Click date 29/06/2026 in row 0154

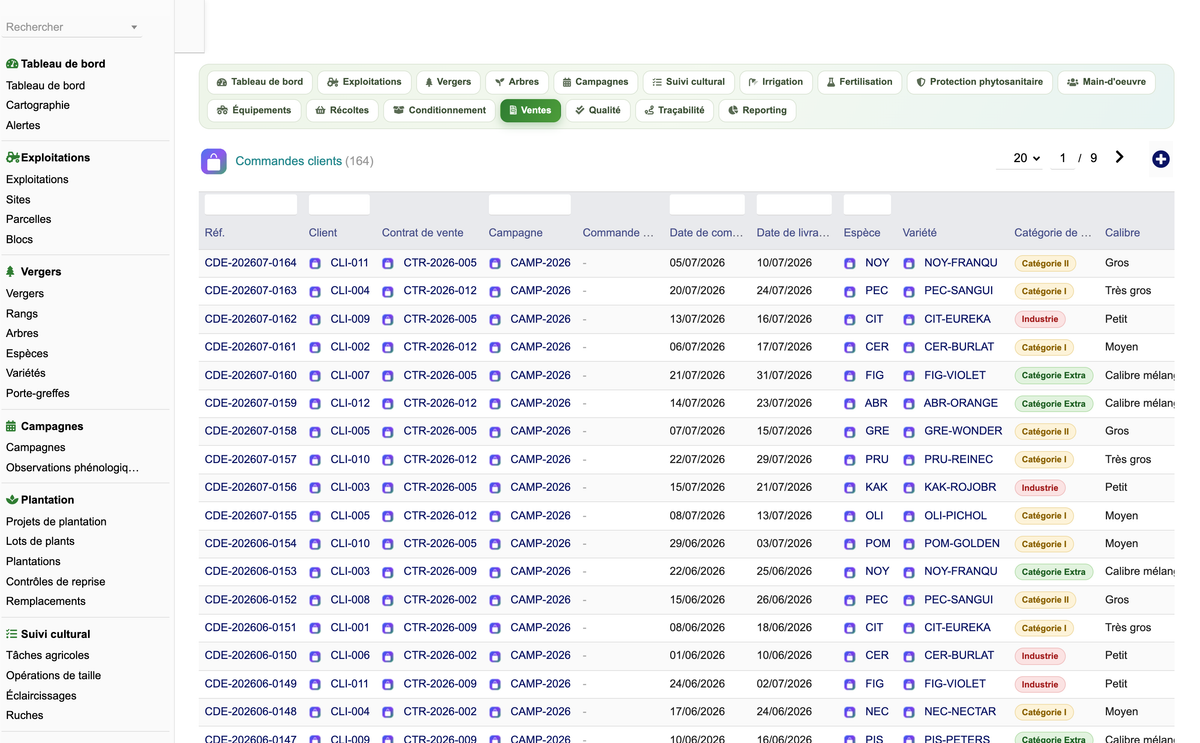pos(697,543)
